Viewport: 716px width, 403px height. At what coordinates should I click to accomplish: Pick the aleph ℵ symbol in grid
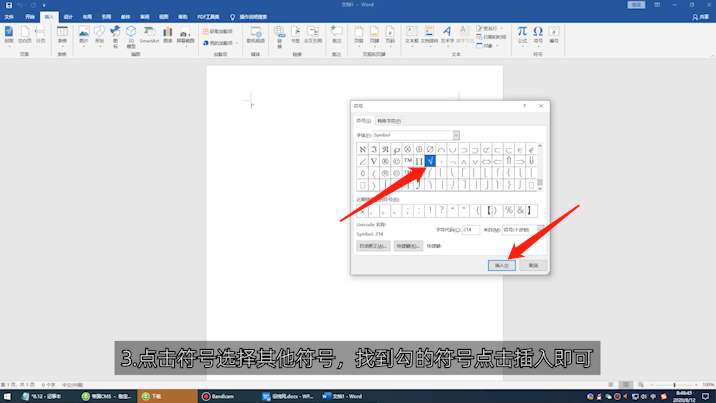coord(362,149)
